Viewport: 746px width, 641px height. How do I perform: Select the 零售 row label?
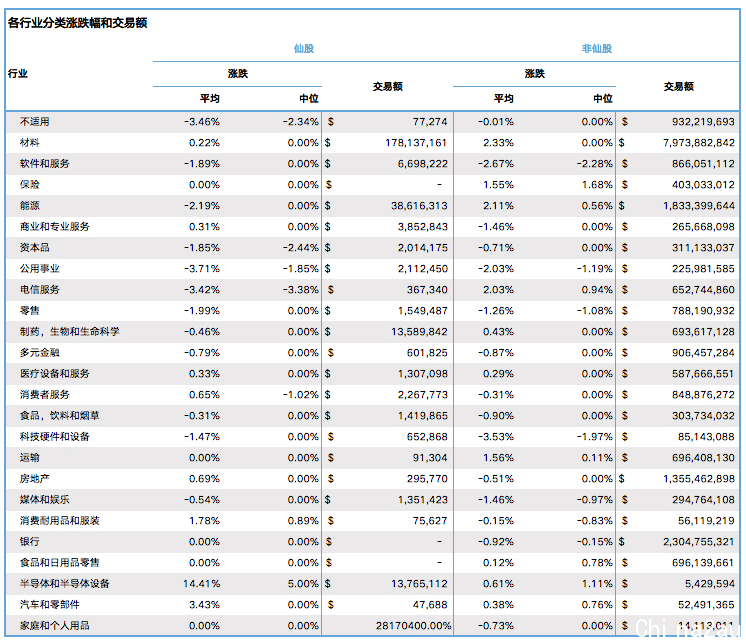(29, 311)
